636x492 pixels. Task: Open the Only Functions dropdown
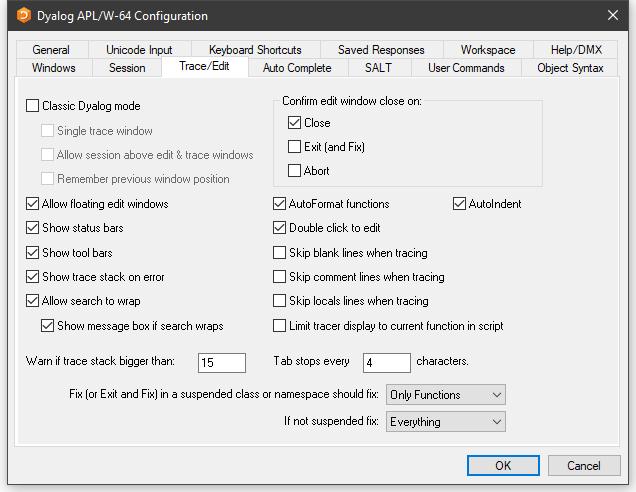coord(446,395)
